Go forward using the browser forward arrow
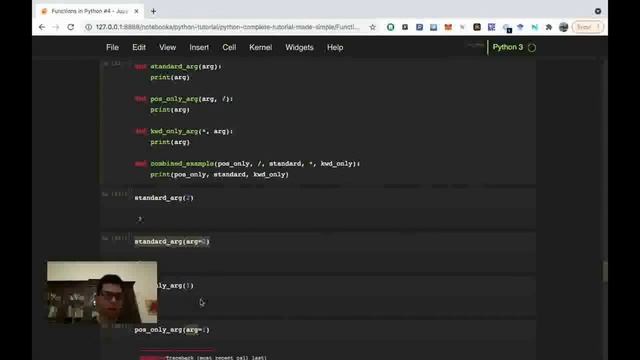 click(x=56, y=27)
